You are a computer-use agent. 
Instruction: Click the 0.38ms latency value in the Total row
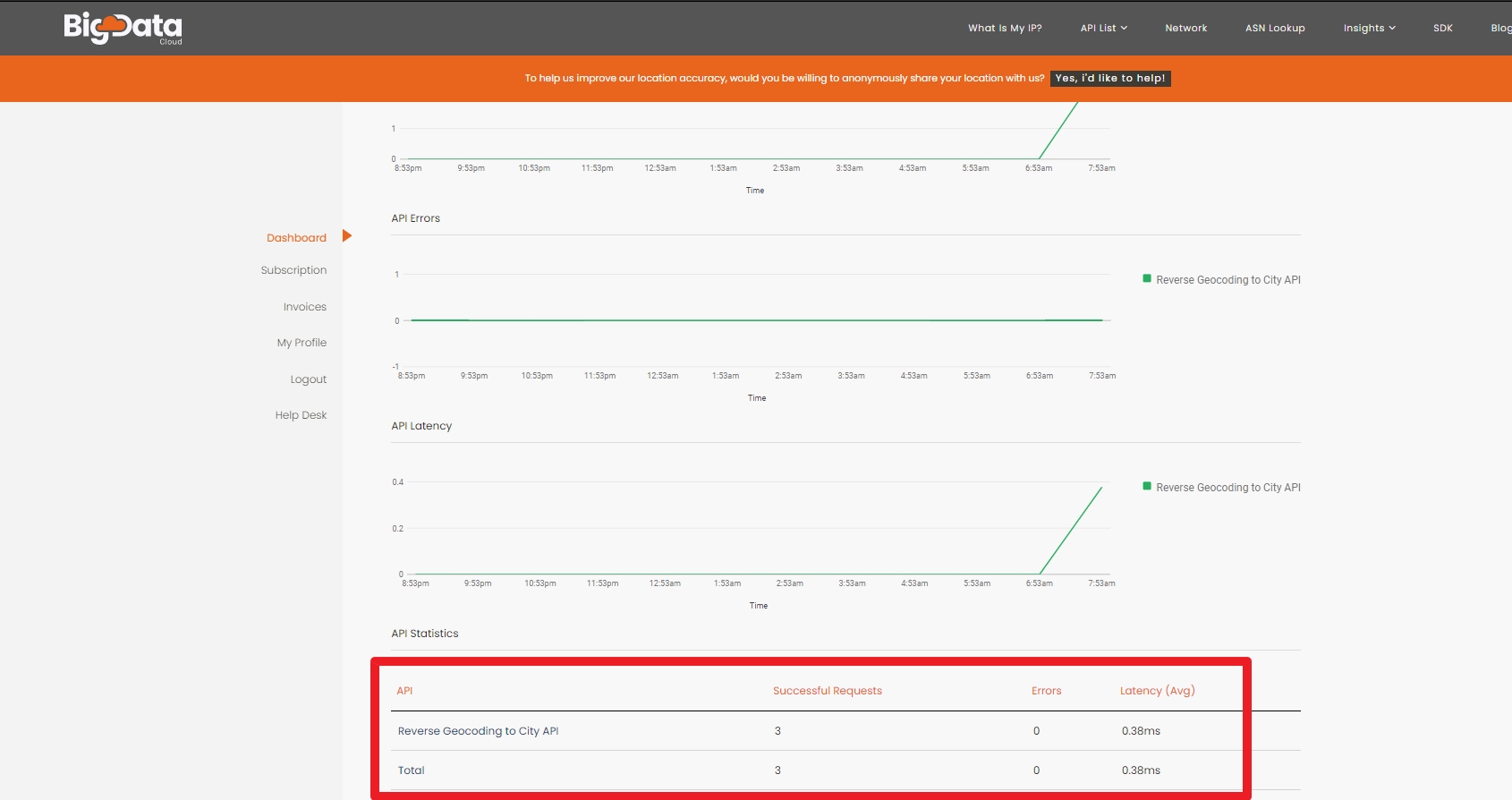point(1141,770)
